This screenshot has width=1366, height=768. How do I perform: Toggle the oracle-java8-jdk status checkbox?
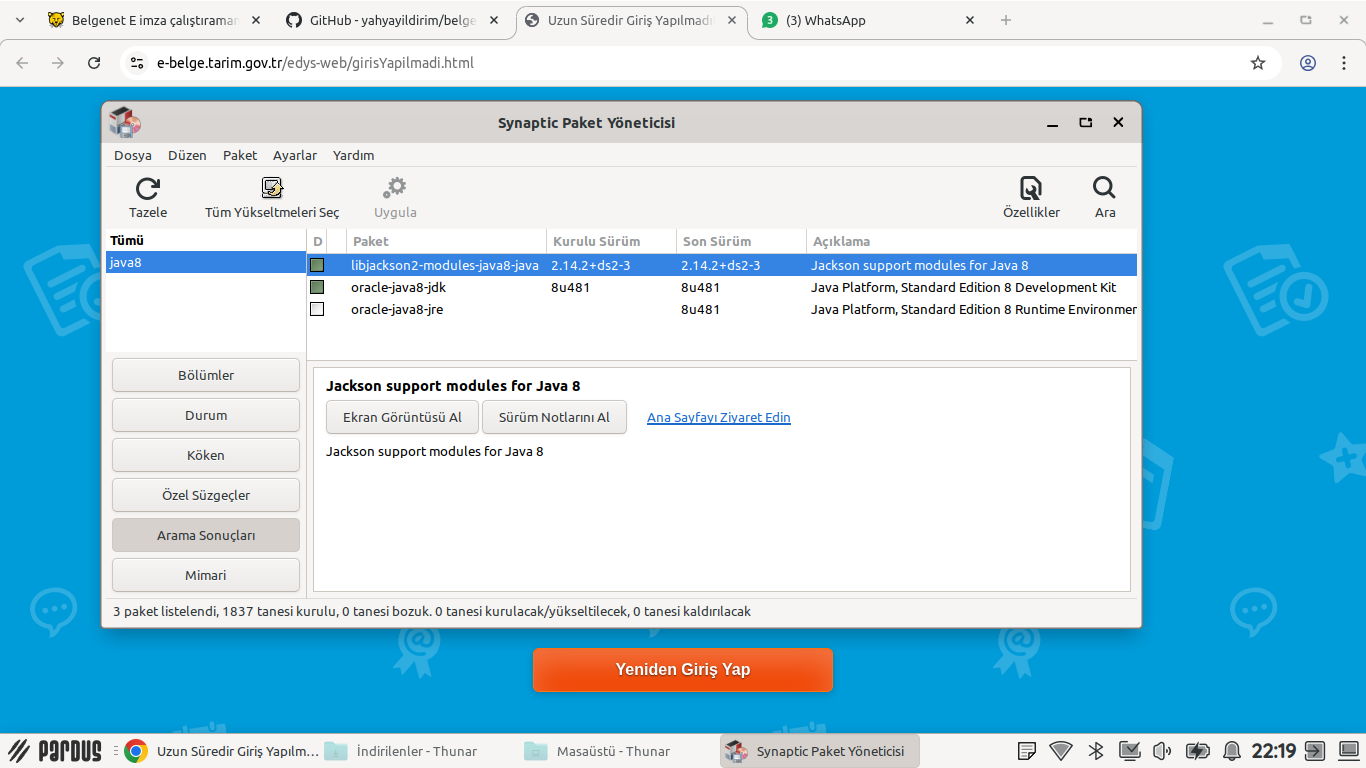[317, 288]
